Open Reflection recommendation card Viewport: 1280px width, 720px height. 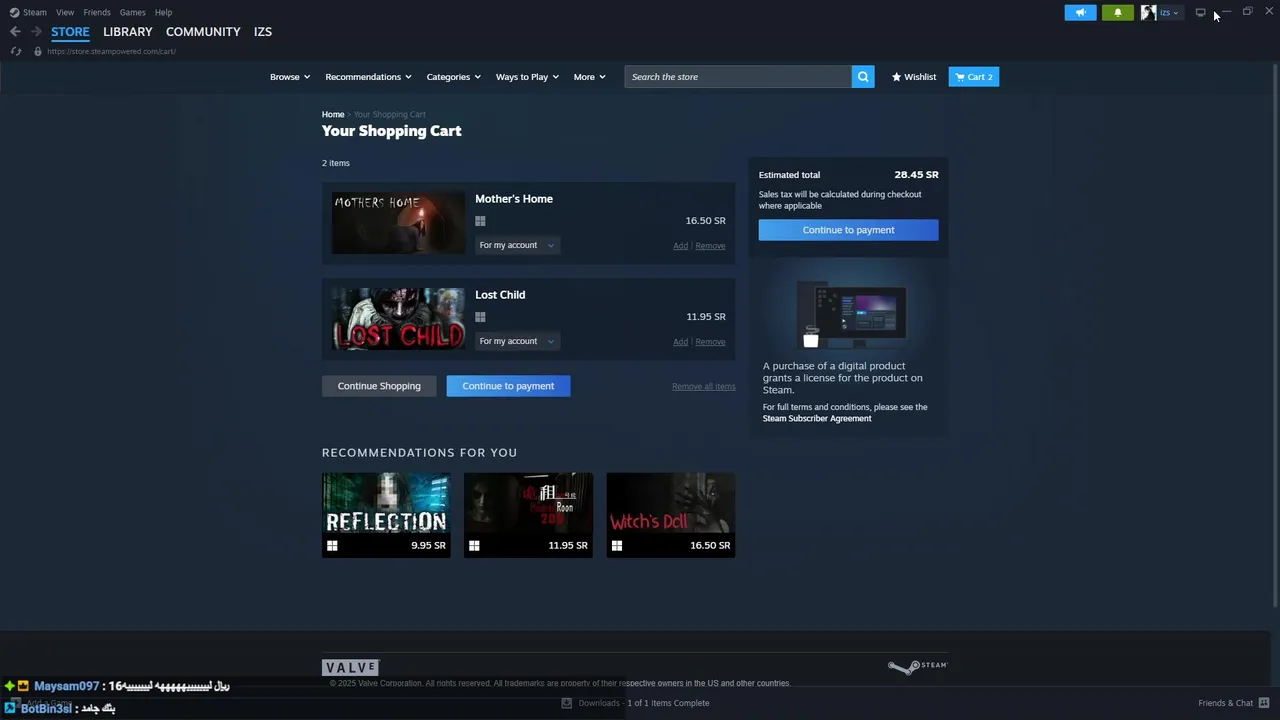click(x=386, y=515)
